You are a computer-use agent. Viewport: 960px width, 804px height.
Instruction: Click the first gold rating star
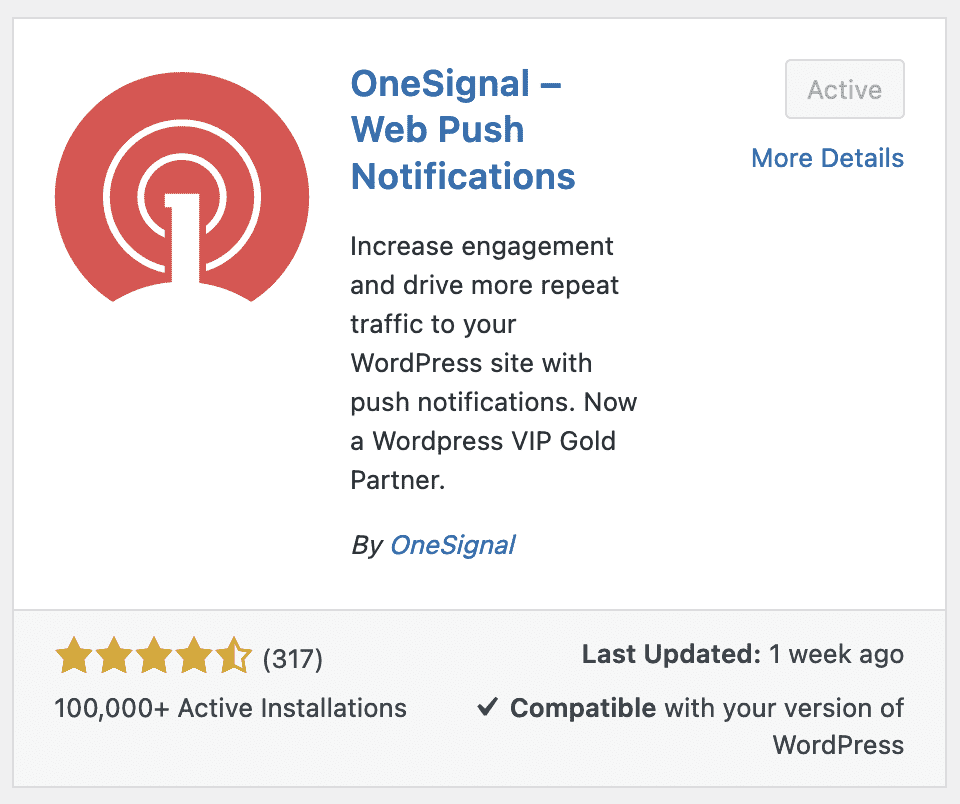pos(74,657)
